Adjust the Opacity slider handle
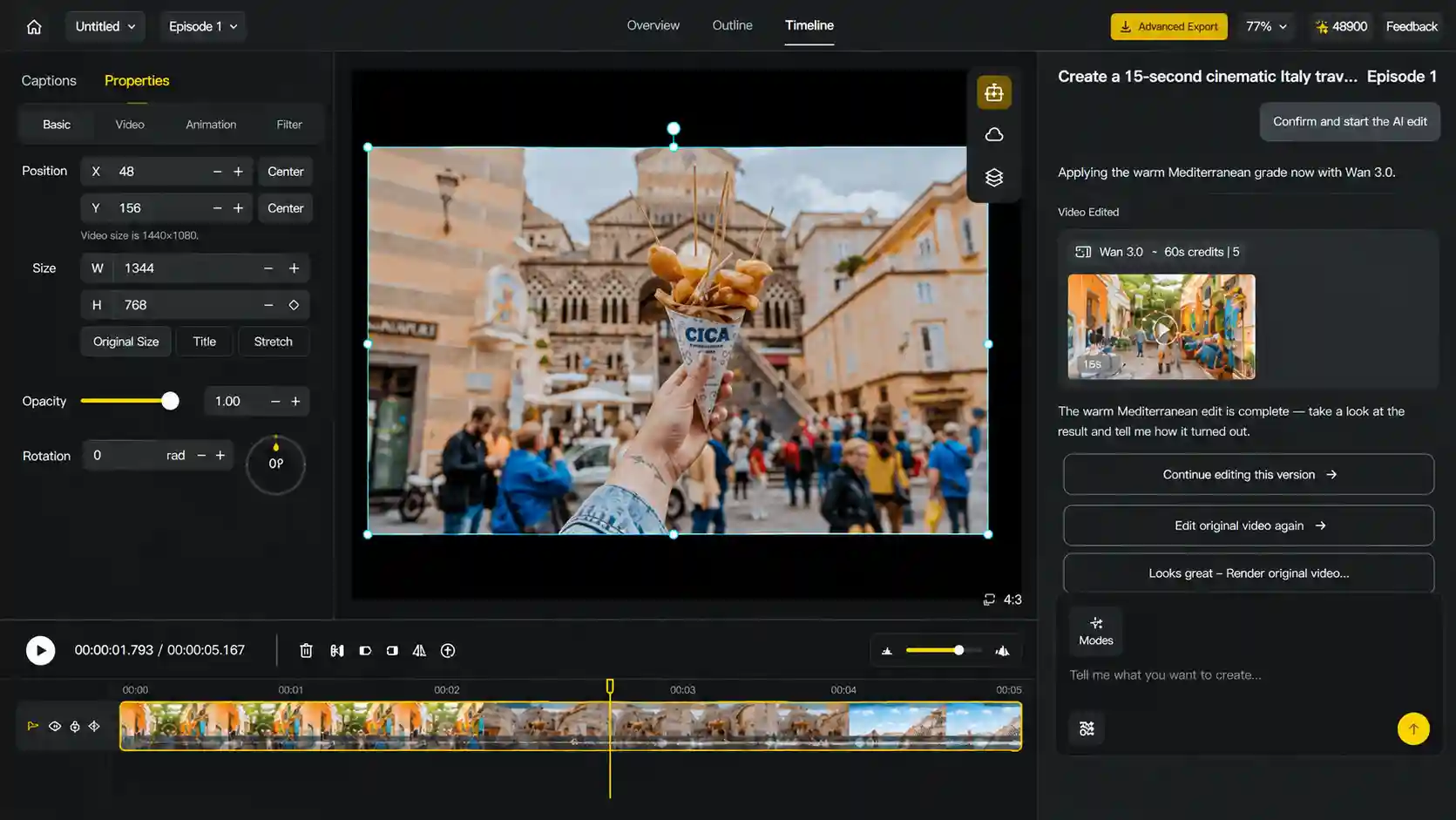The width and height of the screenshot is (1456, 820). 170,401
